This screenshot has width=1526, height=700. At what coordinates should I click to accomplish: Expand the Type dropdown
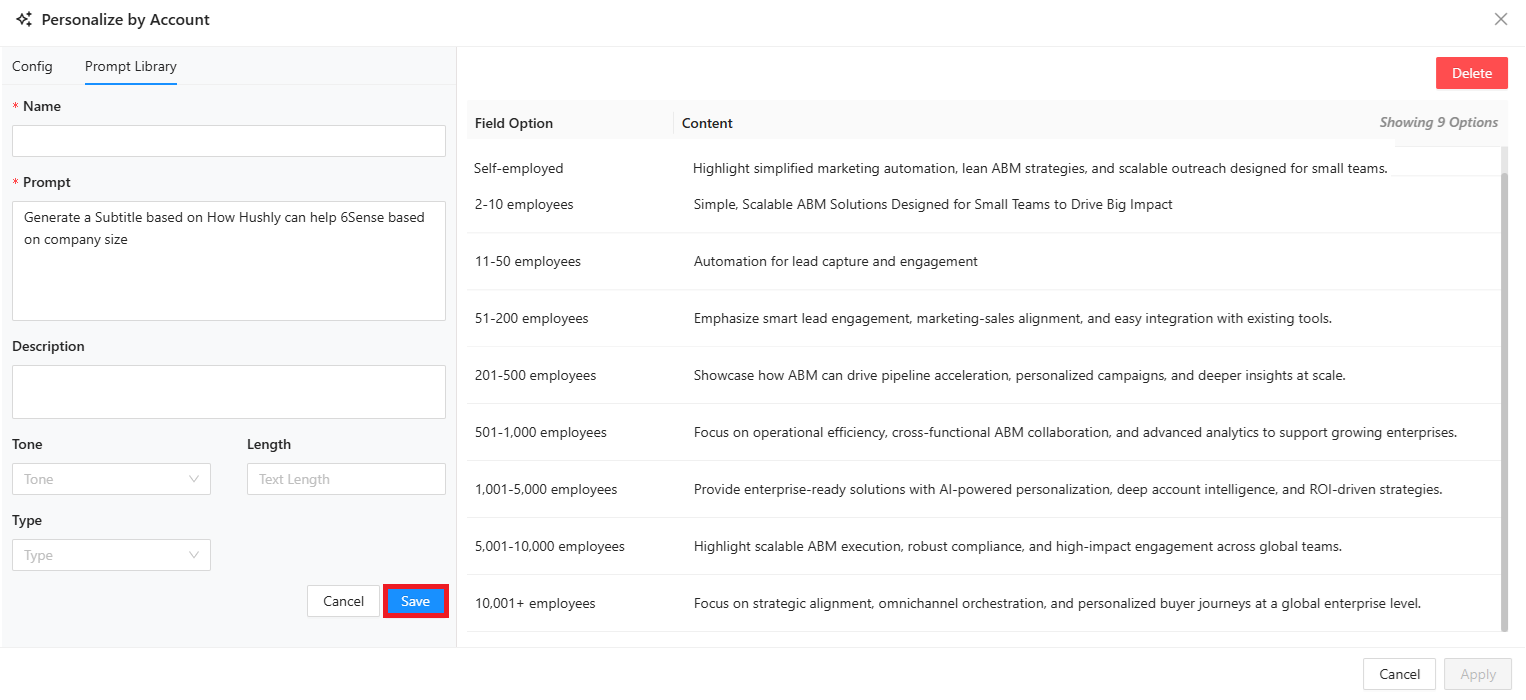pos(111,555)
